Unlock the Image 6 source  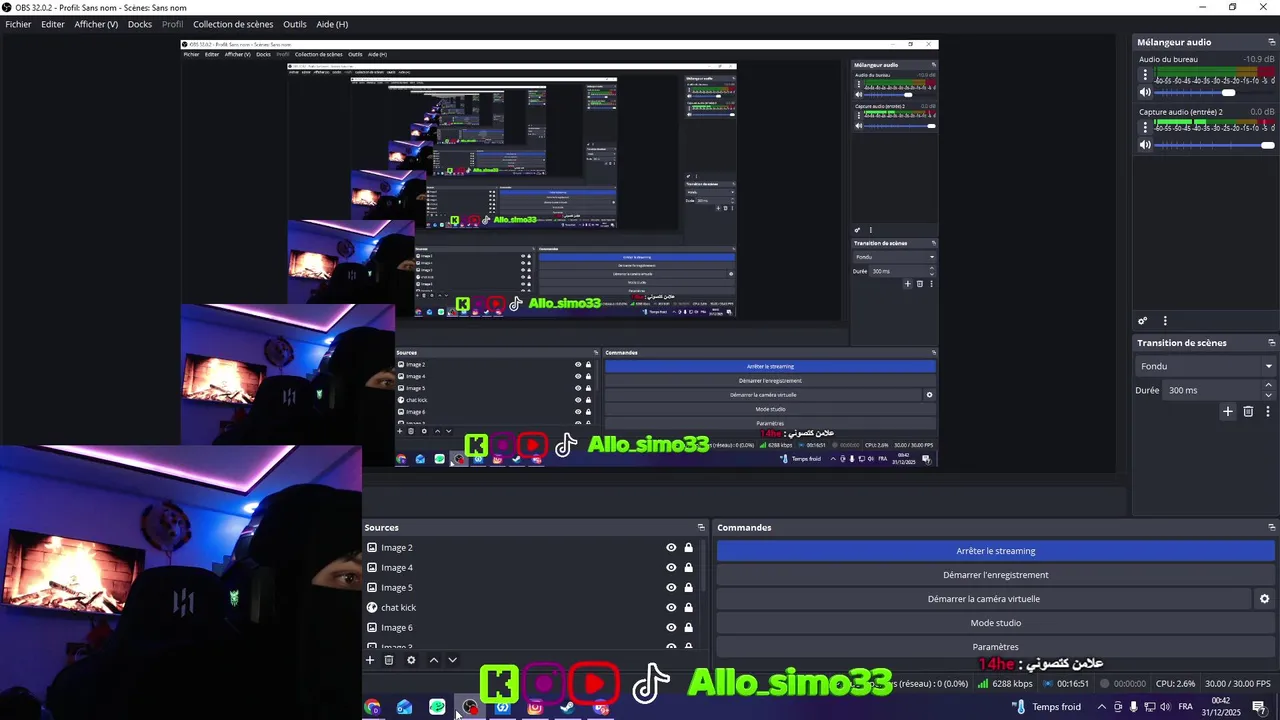(x=688, y=627)
